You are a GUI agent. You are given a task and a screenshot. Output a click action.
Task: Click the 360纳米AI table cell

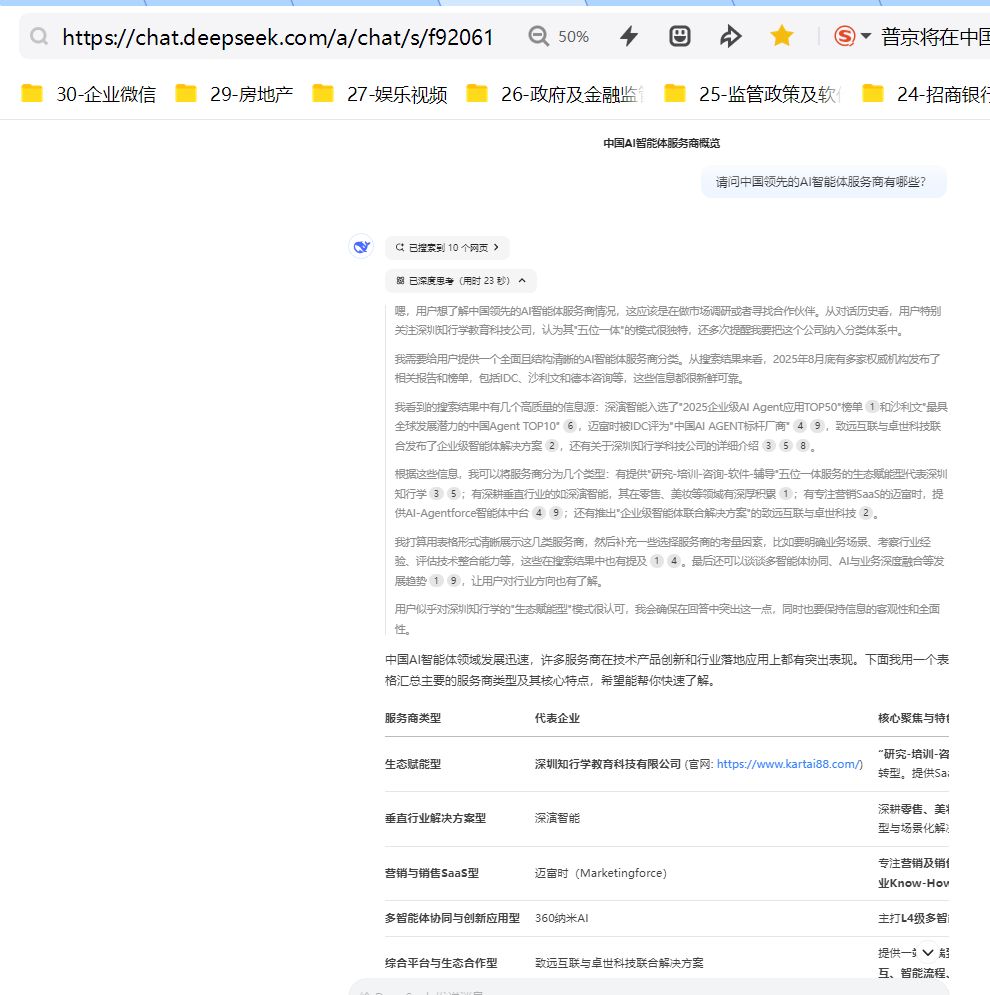[562, 918]
